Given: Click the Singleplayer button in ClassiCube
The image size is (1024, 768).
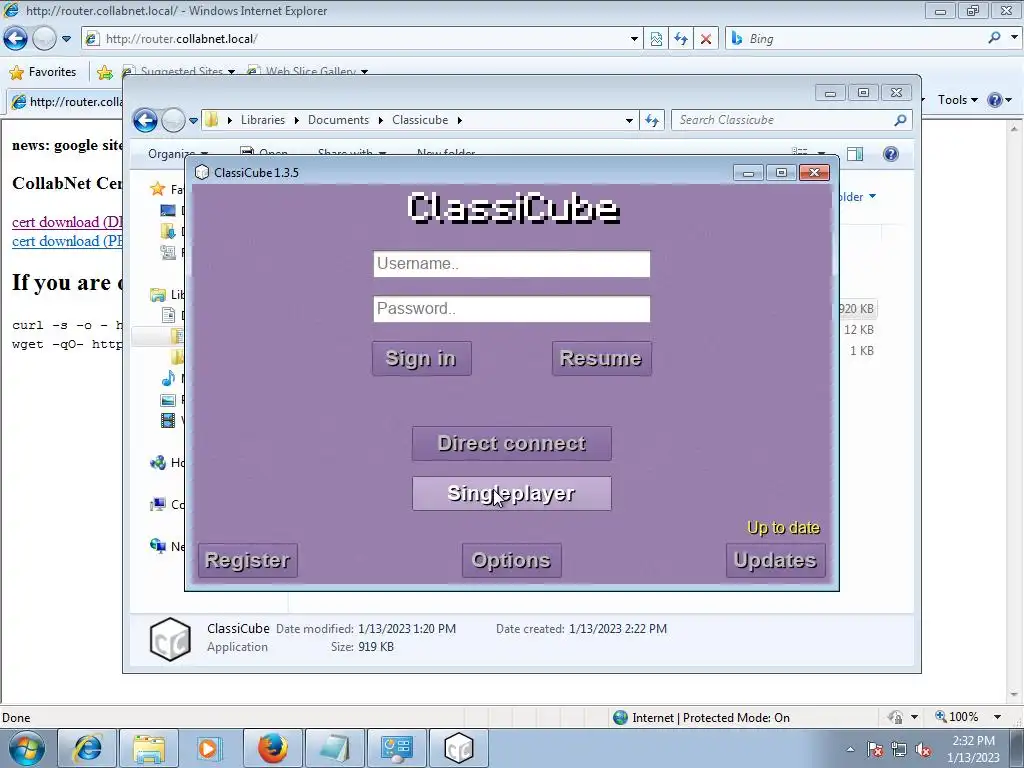Looking at the screenshot, I should coord(511,494).
